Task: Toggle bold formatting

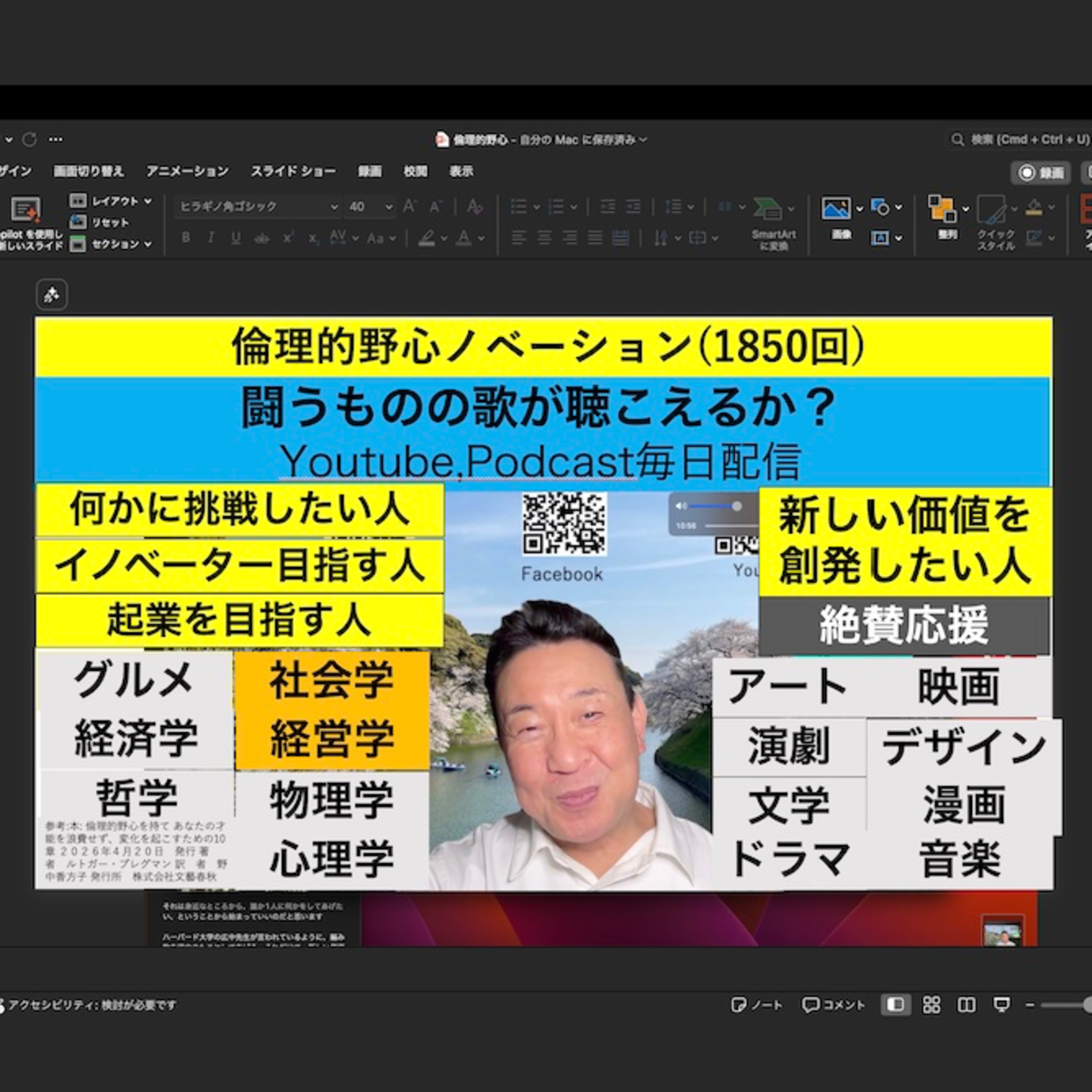Action: click(x=185, y=238)
